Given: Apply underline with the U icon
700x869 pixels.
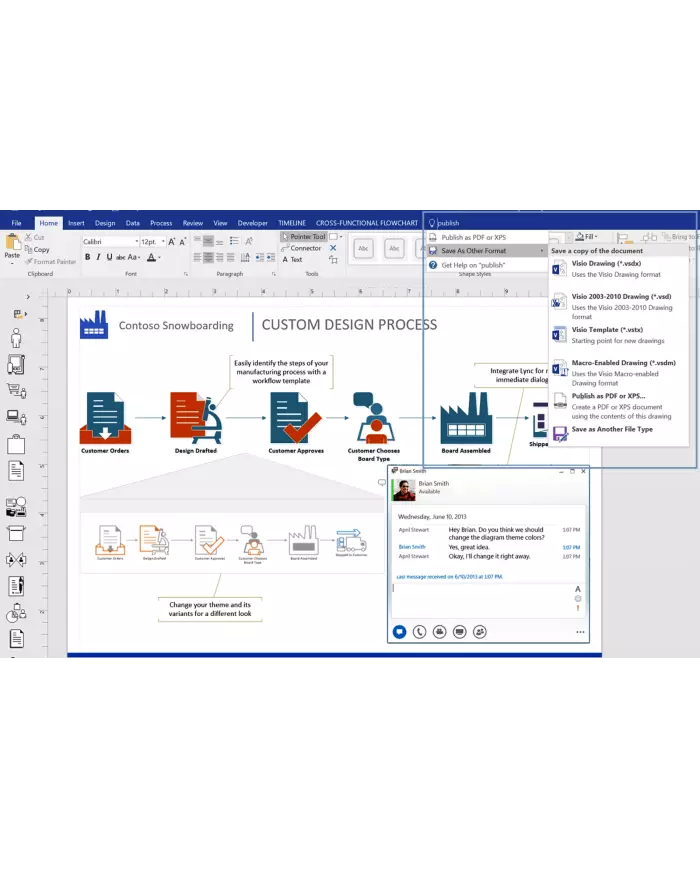Looking at the screenshot, I should click(x=109, y=257).
